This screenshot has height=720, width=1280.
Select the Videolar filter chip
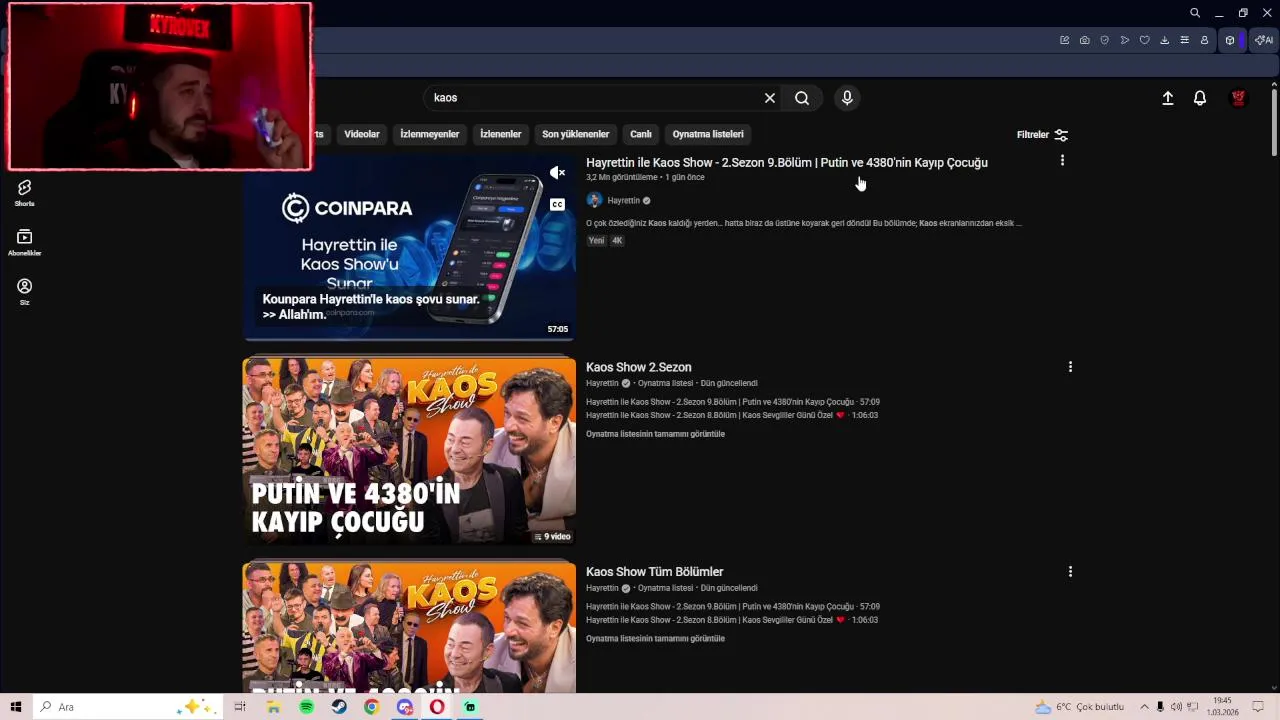pyautogui.click(x=362, y=134)
